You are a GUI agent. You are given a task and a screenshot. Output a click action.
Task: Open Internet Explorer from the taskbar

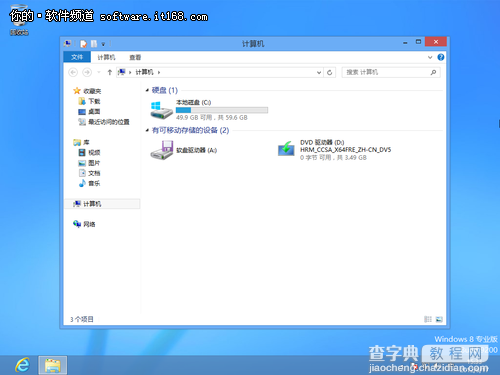pos(23,365)
